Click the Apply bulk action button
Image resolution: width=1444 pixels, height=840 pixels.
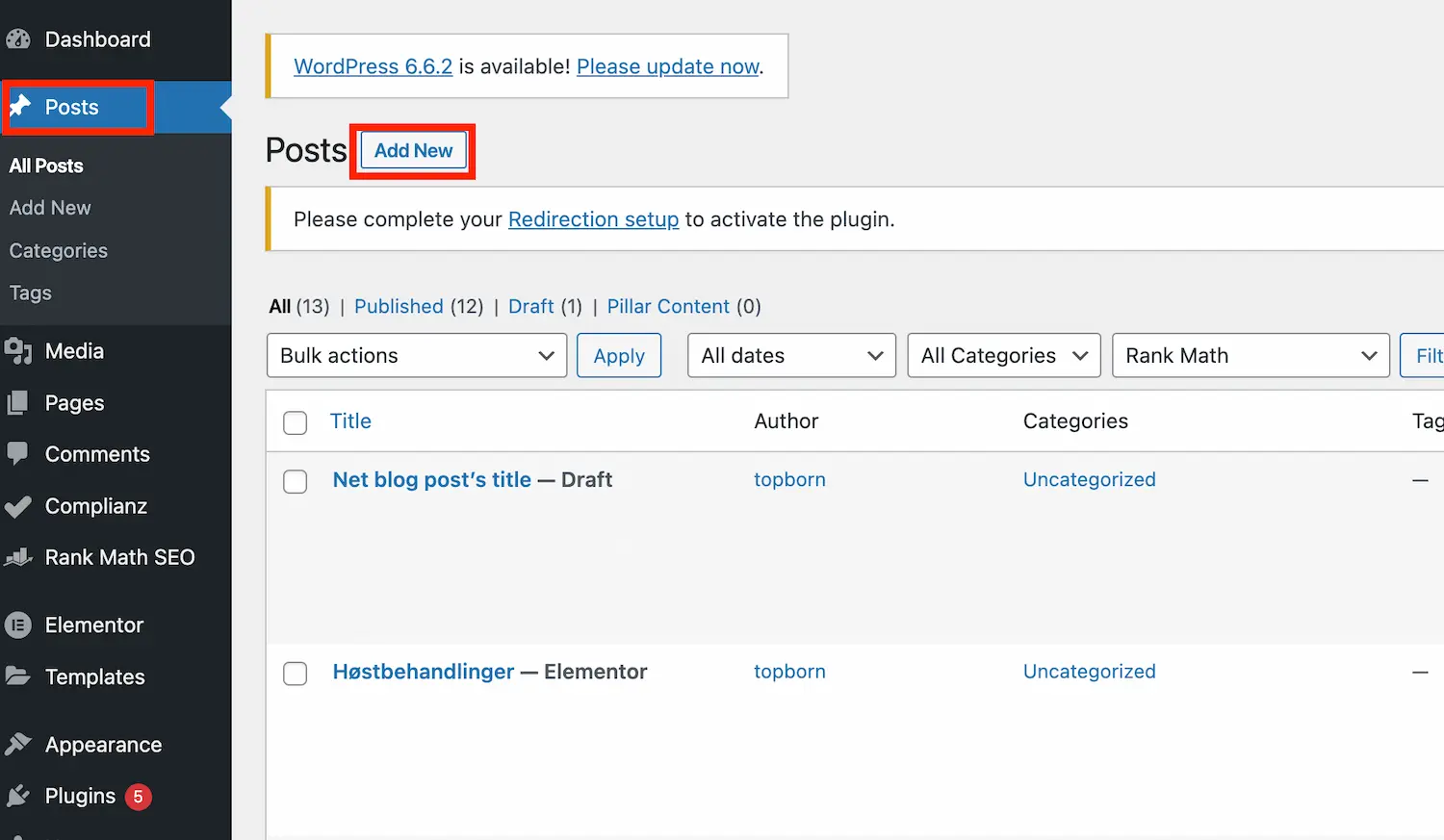tap(619, 355)
